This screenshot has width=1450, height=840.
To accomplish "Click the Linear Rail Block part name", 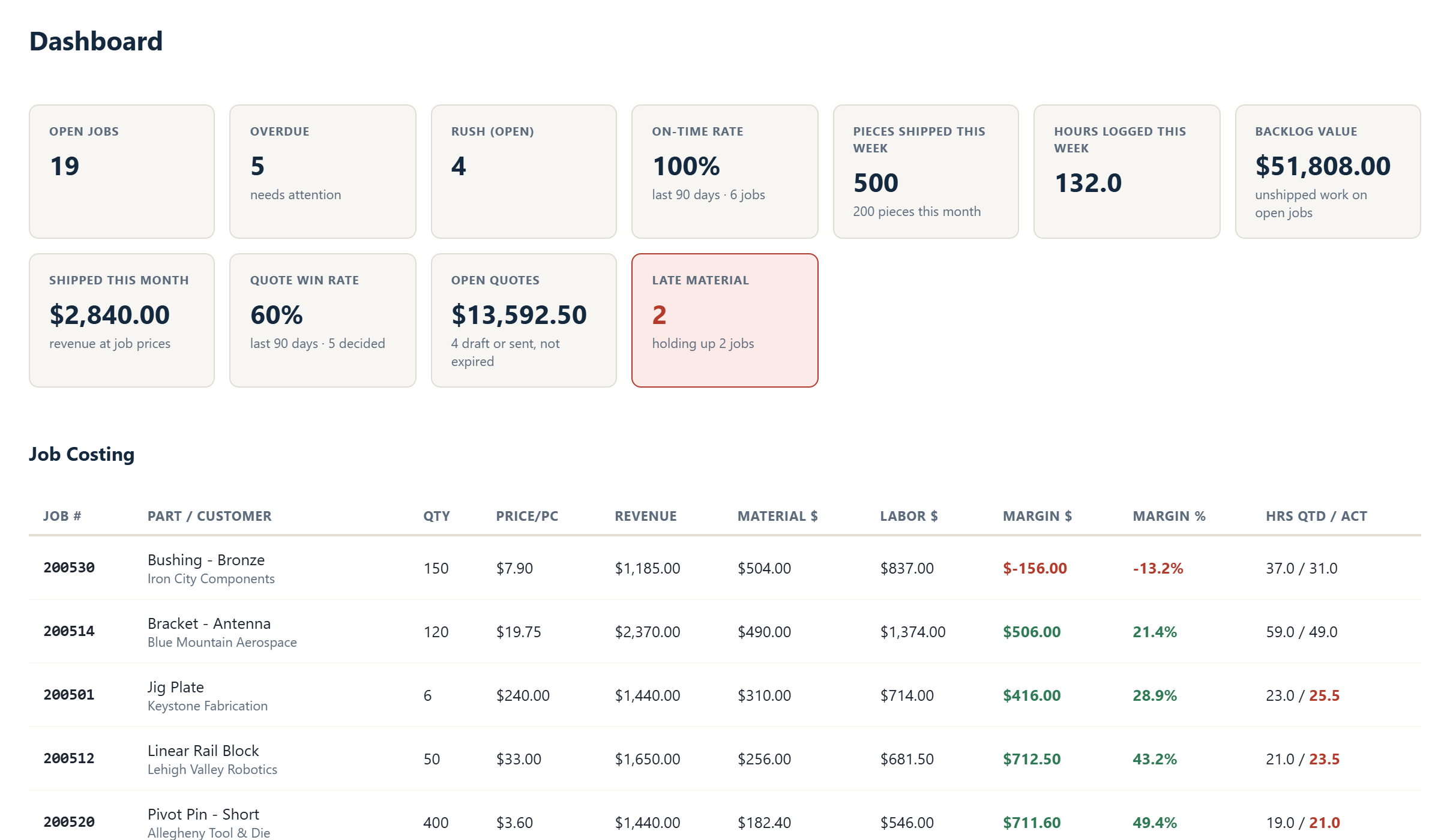I will [x=203, y=751].
